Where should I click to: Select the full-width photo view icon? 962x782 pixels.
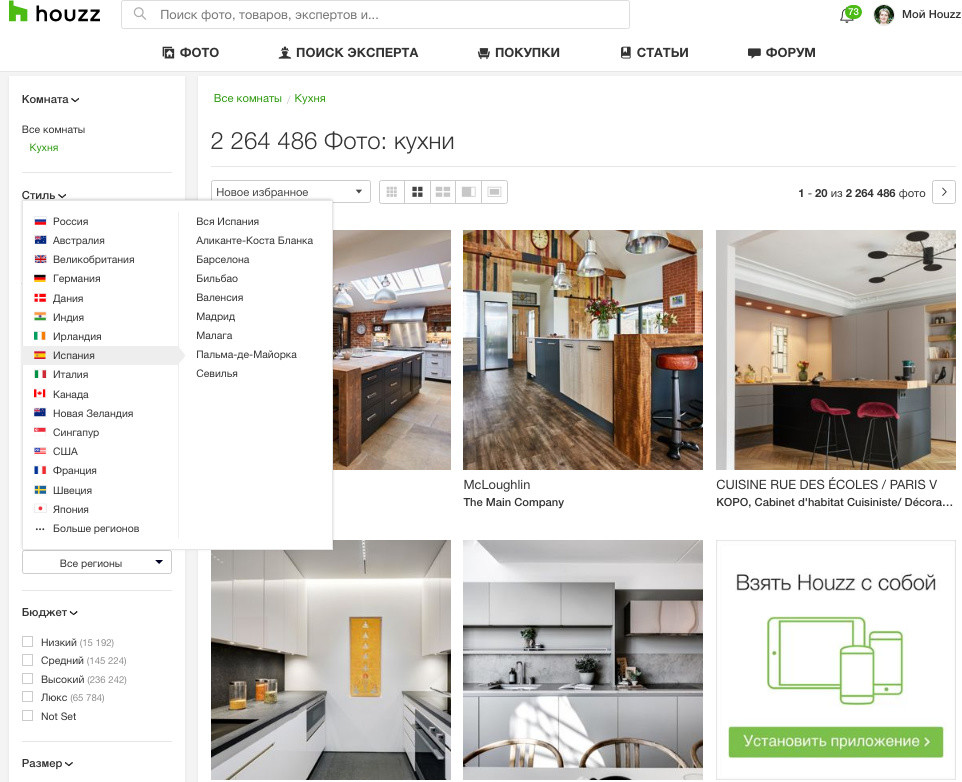[494, 191]
